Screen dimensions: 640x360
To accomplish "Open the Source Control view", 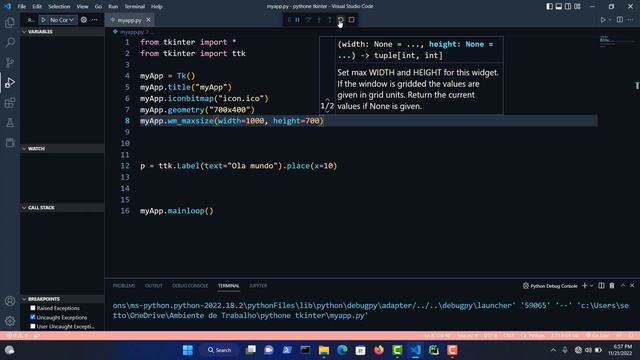I will [10, 62].
